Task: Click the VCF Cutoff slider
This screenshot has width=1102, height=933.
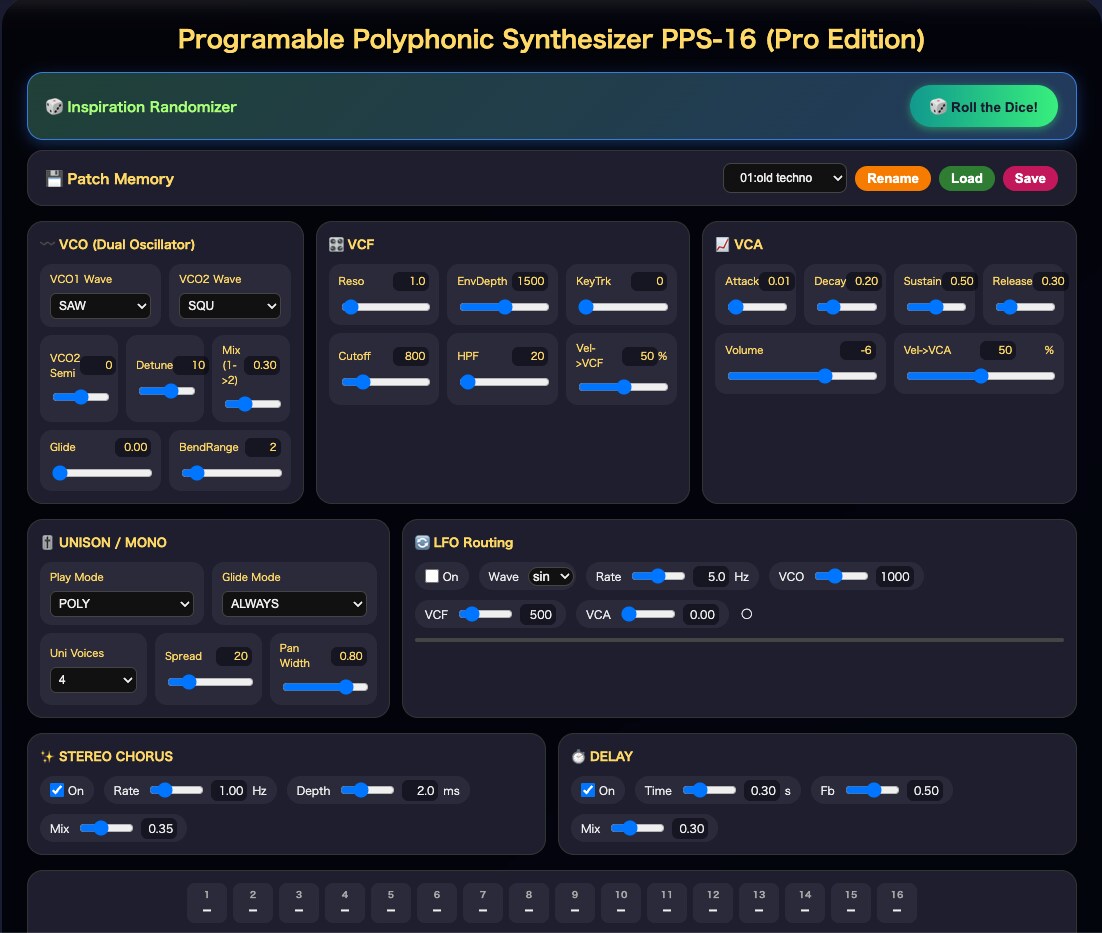Action: (385, 381)
